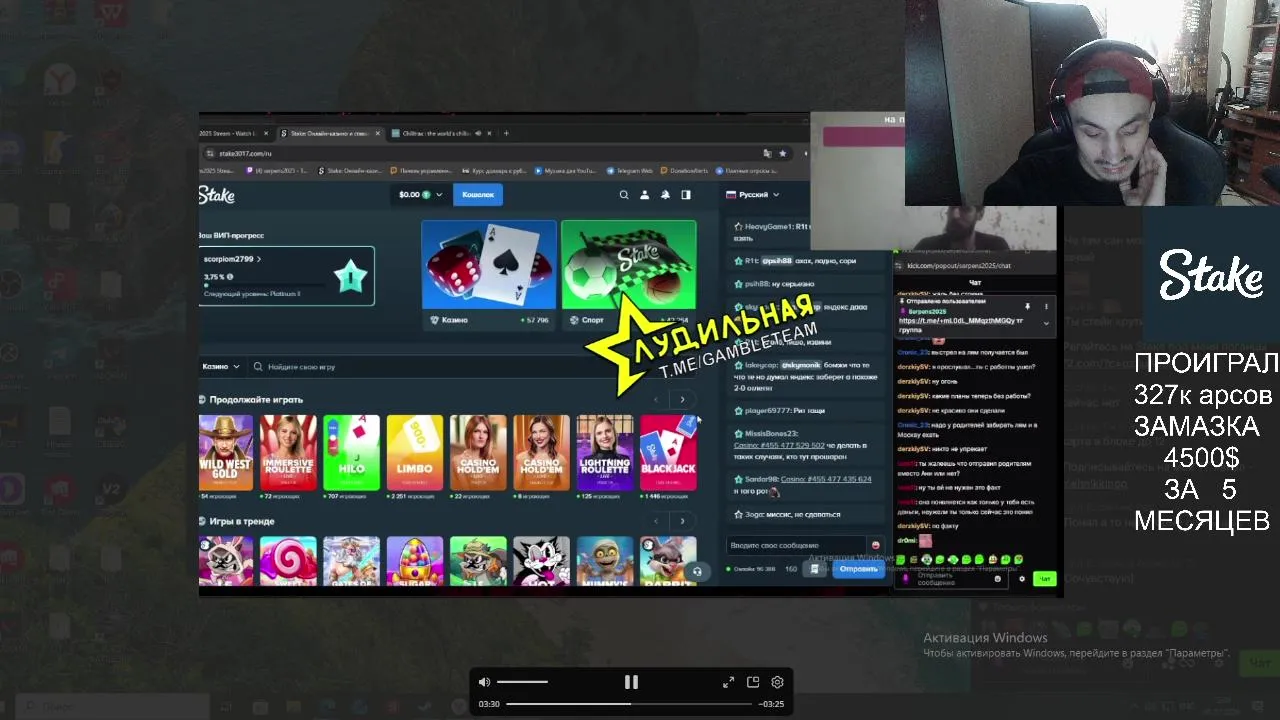Click pin icon on pinned Kick message
The image size is (1280, 720).
point(1027,307)
